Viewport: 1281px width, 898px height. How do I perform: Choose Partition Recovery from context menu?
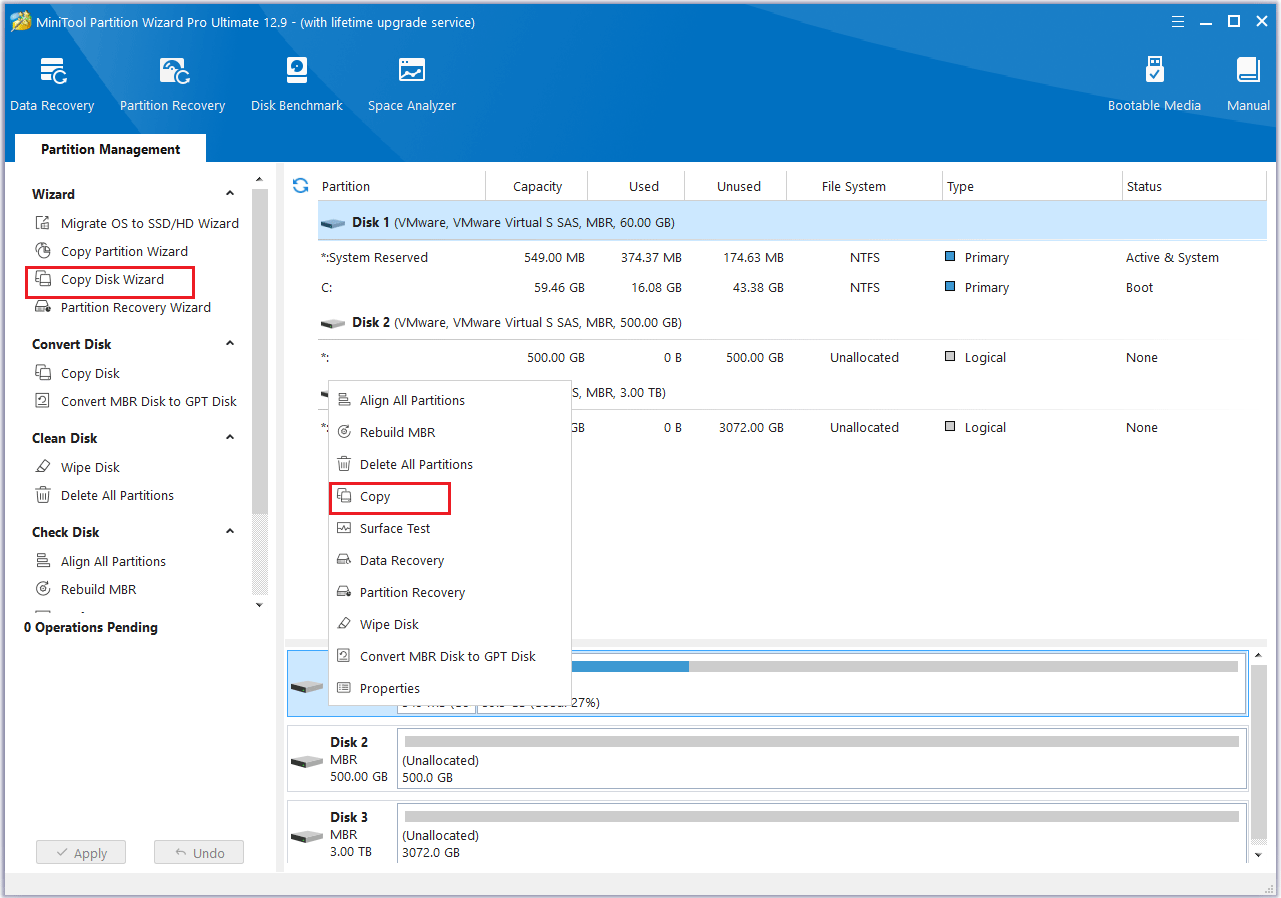point(450,592)
